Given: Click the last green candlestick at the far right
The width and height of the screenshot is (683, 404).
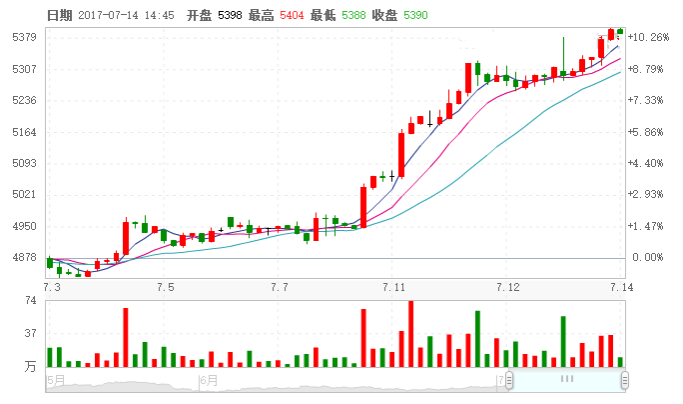Looking at the screenshot, I should click(x=620, y=31).
